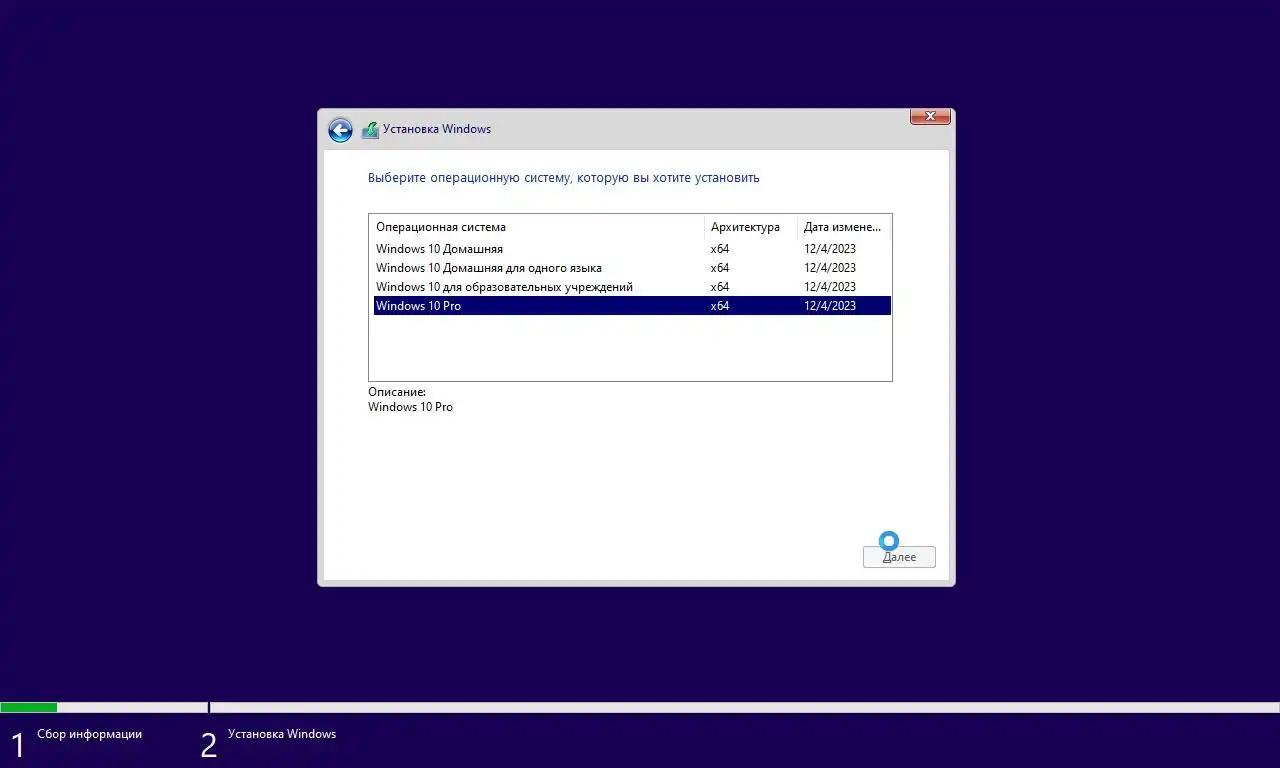Click date 12/4/2023 in Windows 10 Pro row

click(x=830, y=306)
